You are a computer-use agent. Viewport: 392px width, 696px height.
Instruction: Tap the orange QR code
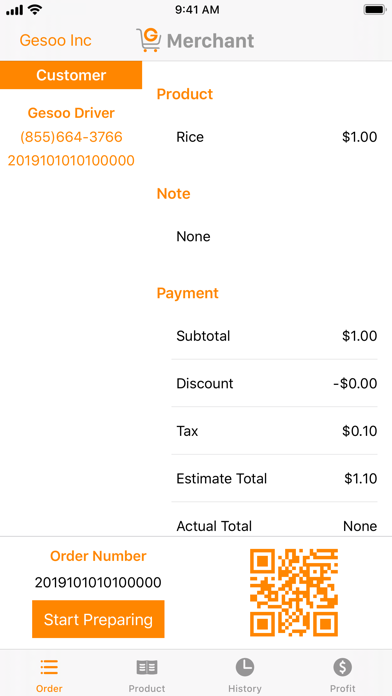point(294,593)
